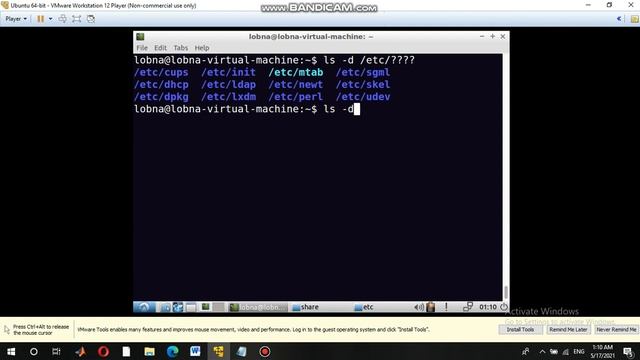Collapse VMware toolbar devices chevron

click(x=619, y=19)
